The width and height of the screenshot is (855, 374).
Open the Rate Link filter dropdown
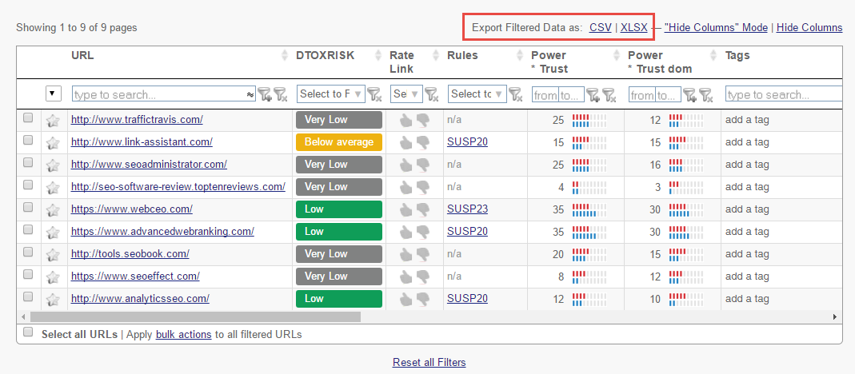(x=406, y=94)
